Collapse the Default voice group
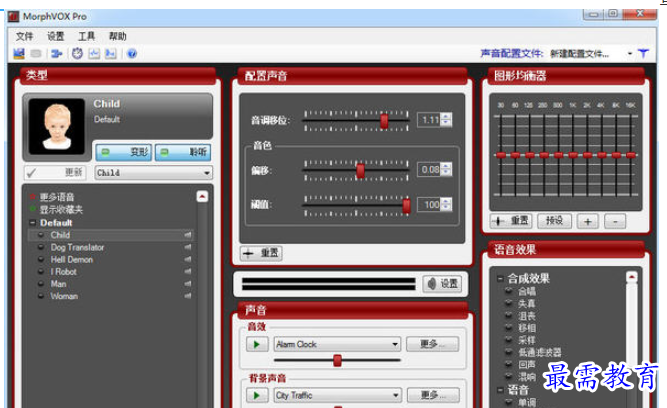Image resolution: width=667 pixels, height=408 pixels. (x=32, y=223)
